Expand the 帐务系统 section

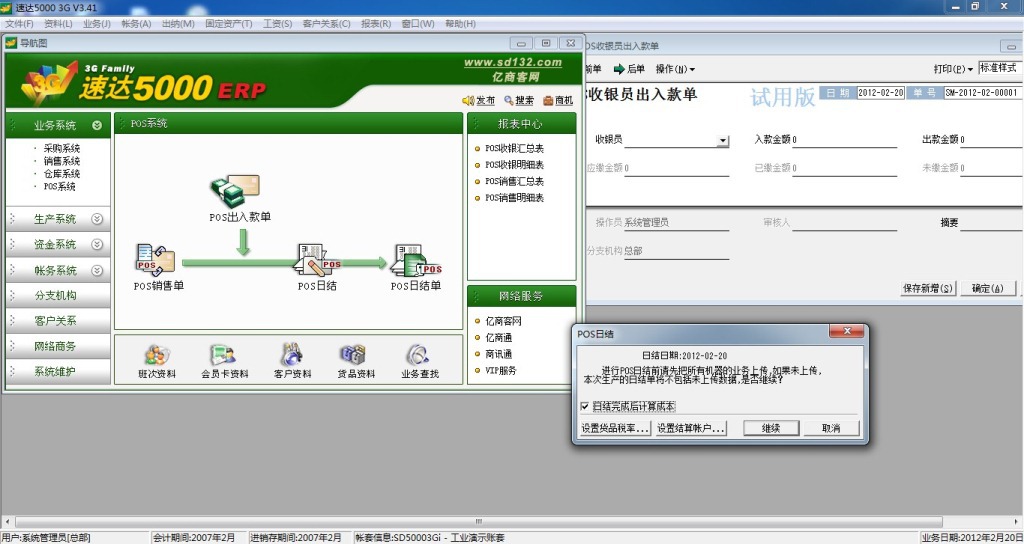[97, 270]
